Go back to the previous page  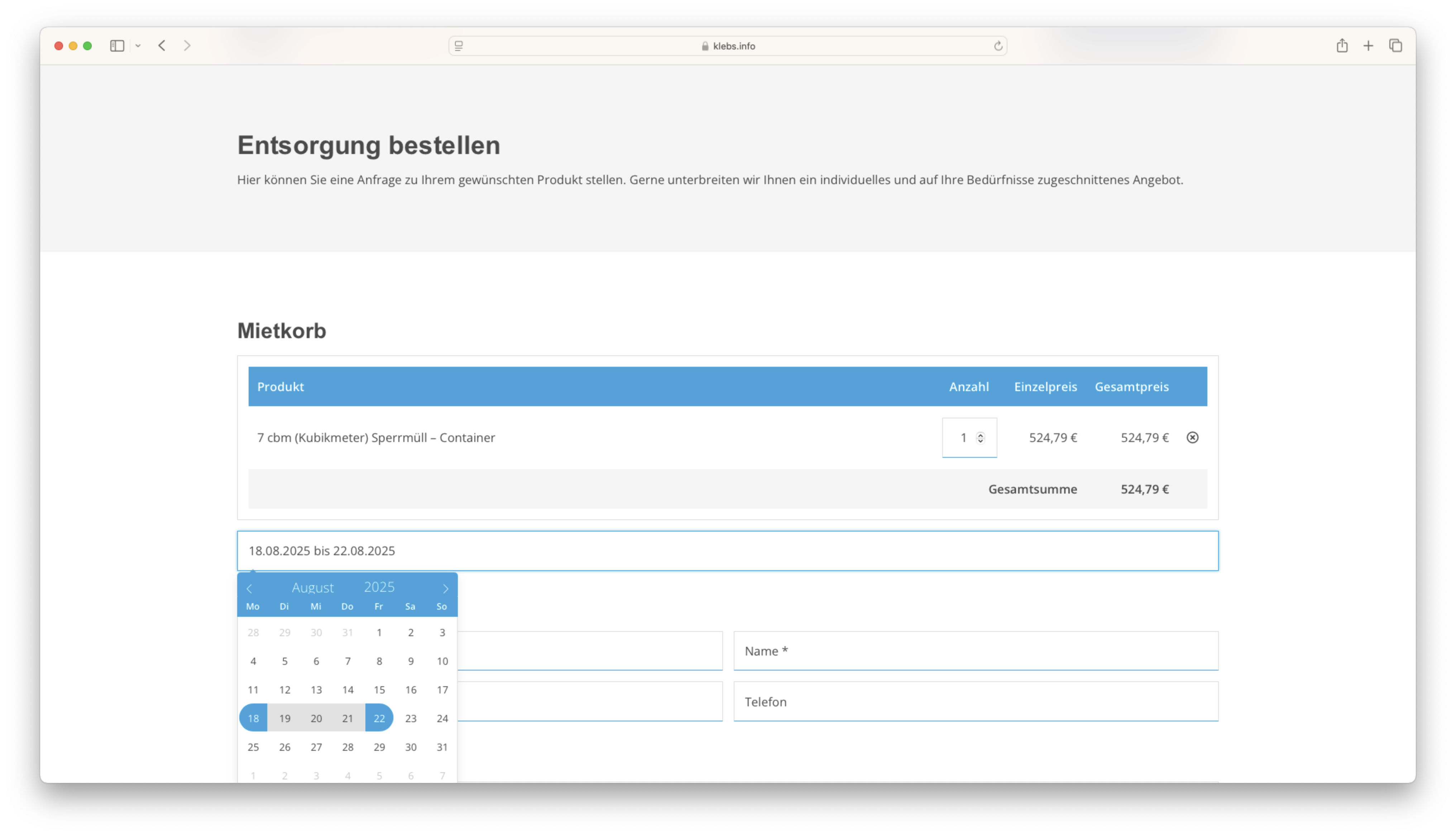(162, 46)
